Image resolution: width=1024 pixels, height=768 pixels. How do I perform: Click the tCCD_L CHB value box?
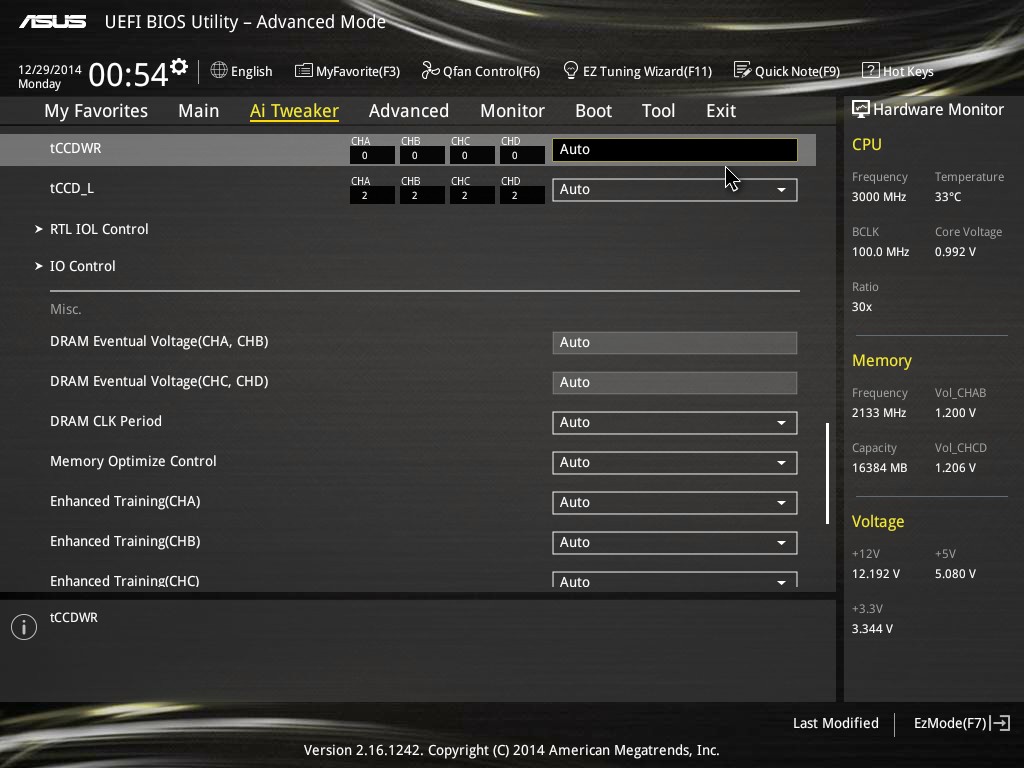pyautogui.click(x=423, y=195)
